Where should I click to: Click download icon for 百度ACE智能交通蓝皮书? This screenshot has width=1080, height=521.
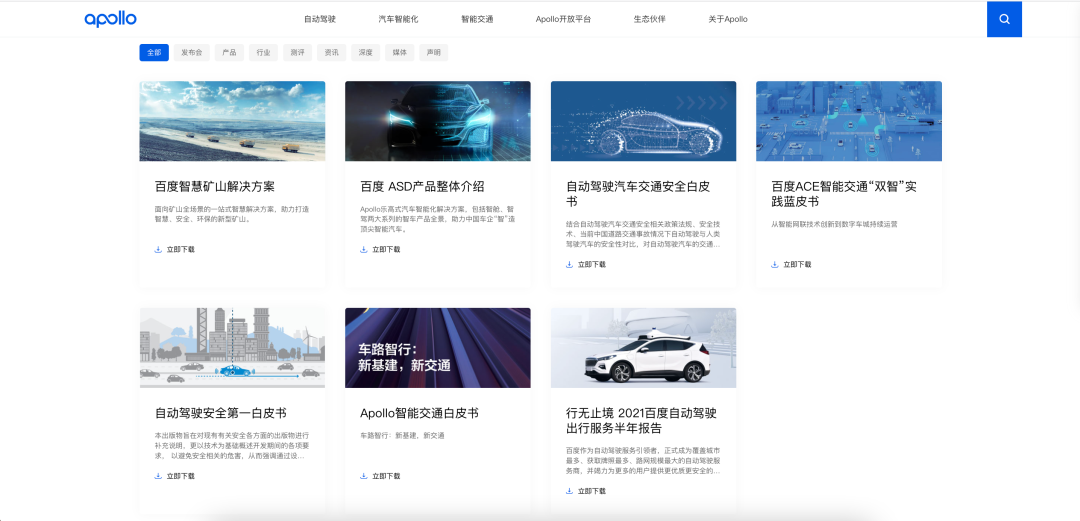(x=775, y=265)
